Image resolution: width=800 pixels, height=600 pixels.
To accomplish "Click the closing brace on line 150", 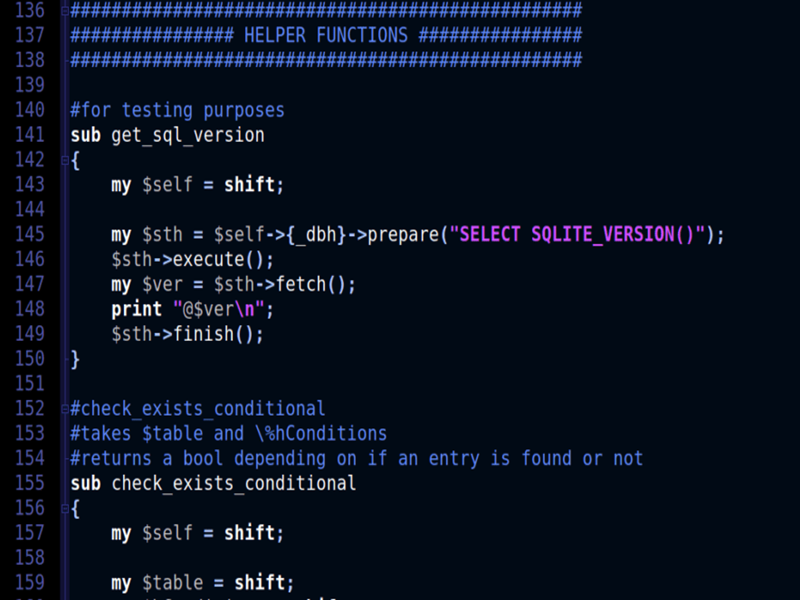I will pyautogui.click(x=75, y=358).
